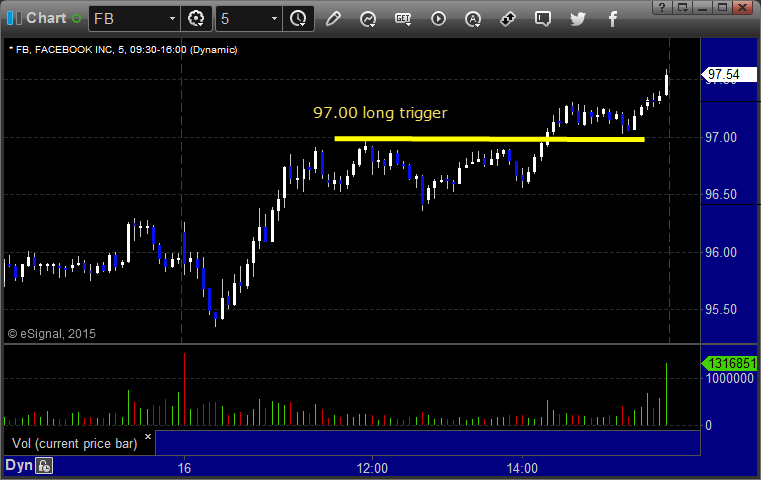Share chart via Facebook icon
Screen dimensions: 761x480
(x=613, y=19)
